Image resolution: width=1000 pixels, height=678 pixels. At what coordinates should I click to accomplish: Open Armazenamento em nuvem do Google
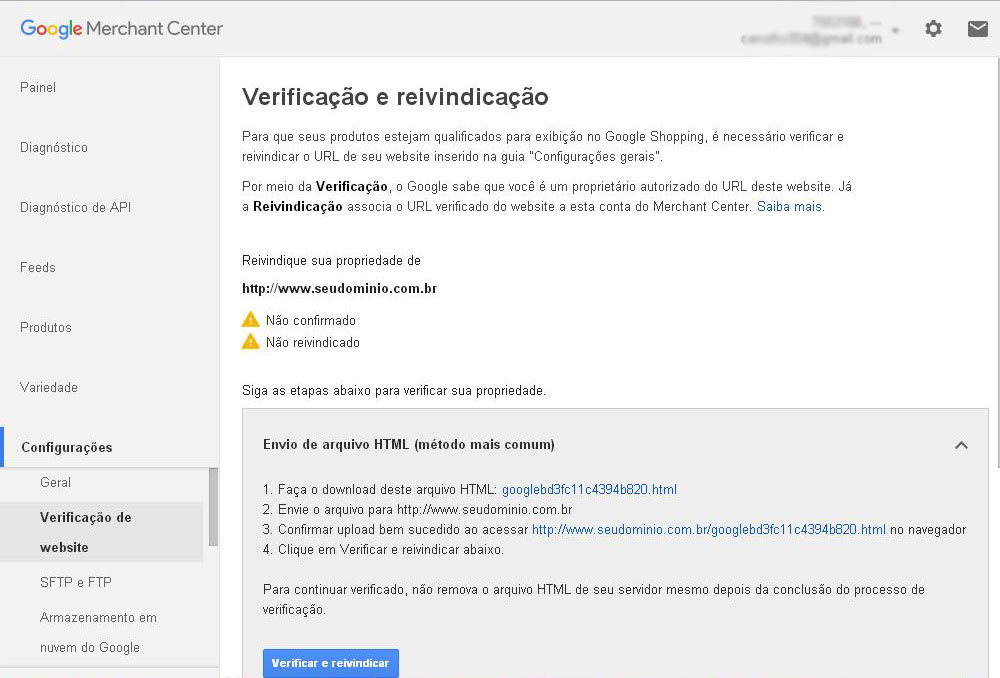tap(98, 632)
